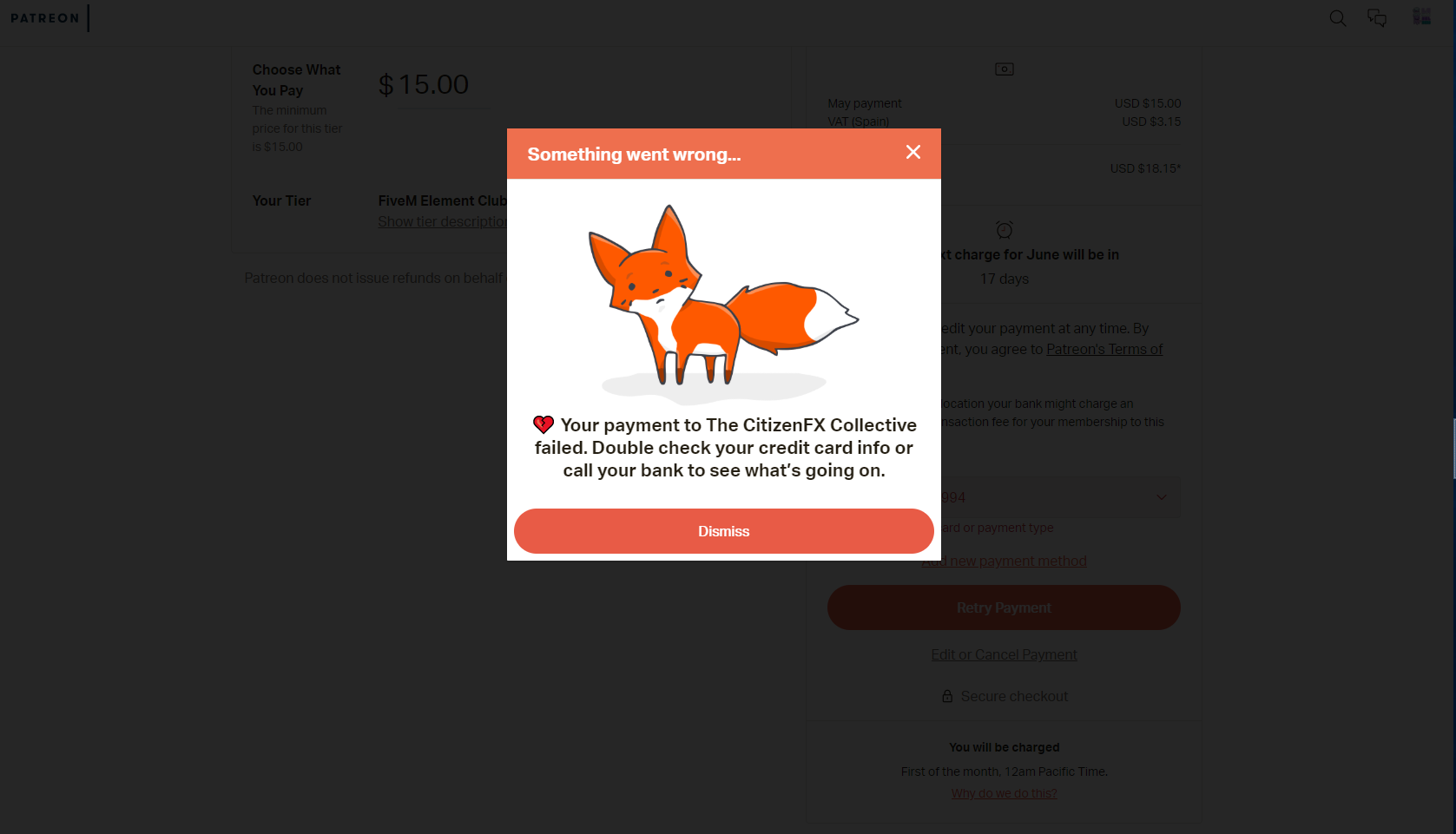Show tier description link
Viewport: 1456px width, 834px height.
click(443, 222)
